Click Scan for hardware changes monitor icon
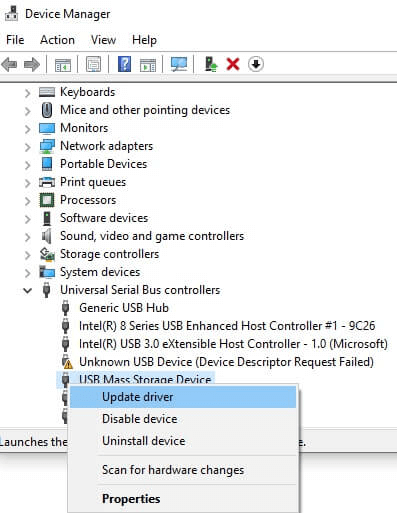The width and height of the screenshot is (397, 513). coord(179,64)
